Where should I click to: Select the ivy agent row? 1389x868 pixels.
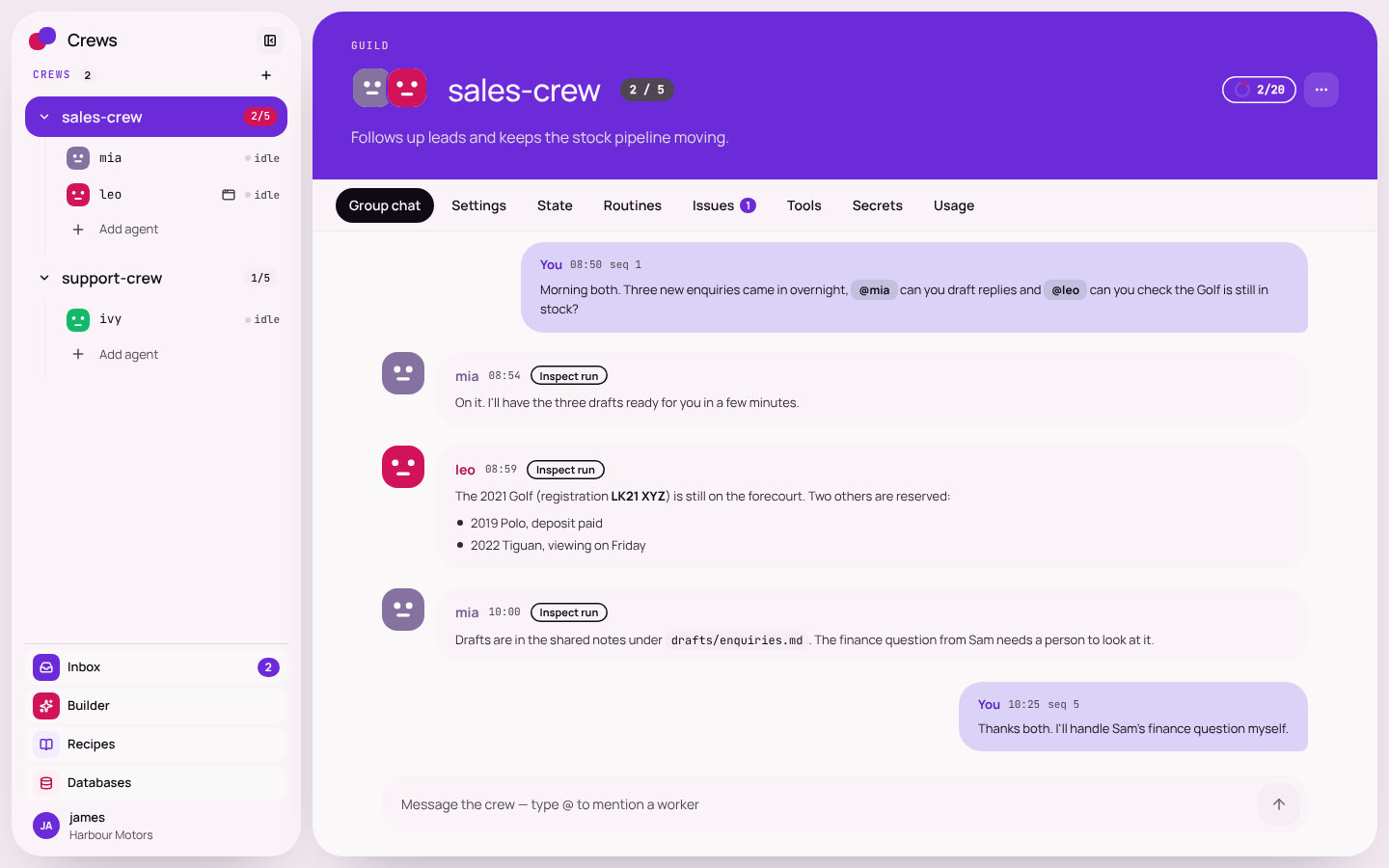172,319
